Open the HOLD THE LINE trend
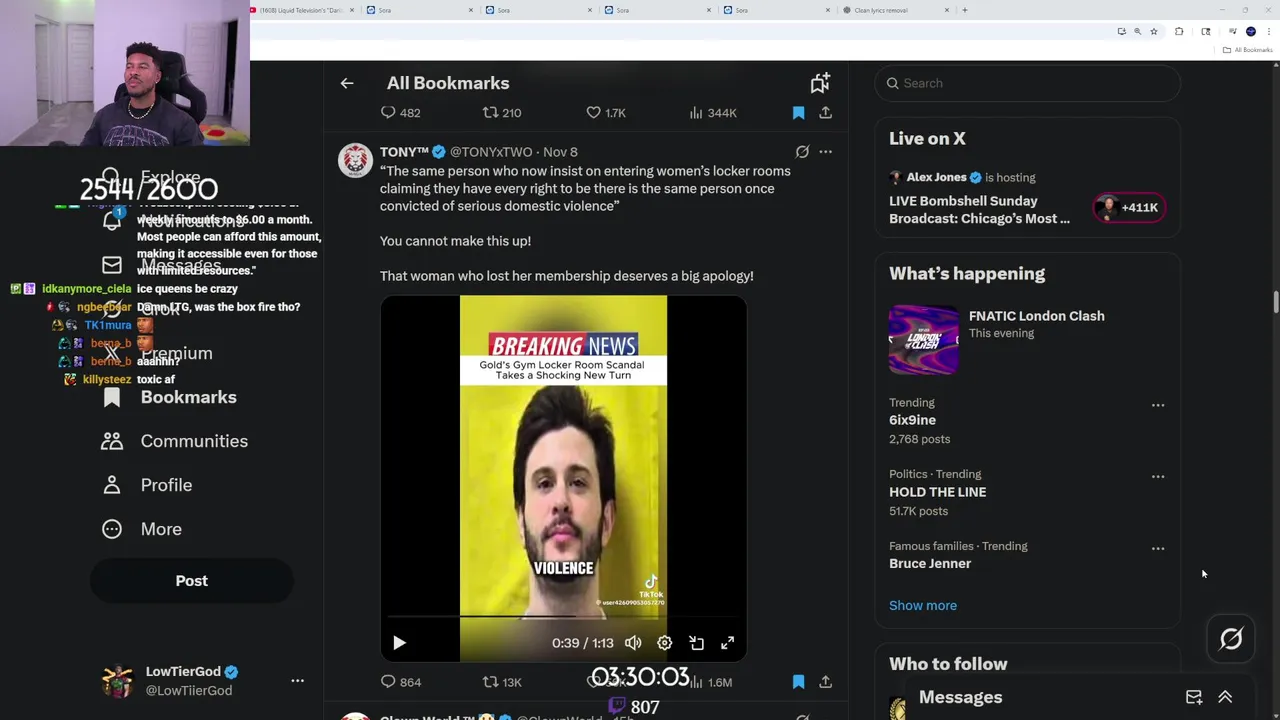Image resolution: width=1280 pixels, height=720 pixels. pyautogui.click(x=937, y=492)
